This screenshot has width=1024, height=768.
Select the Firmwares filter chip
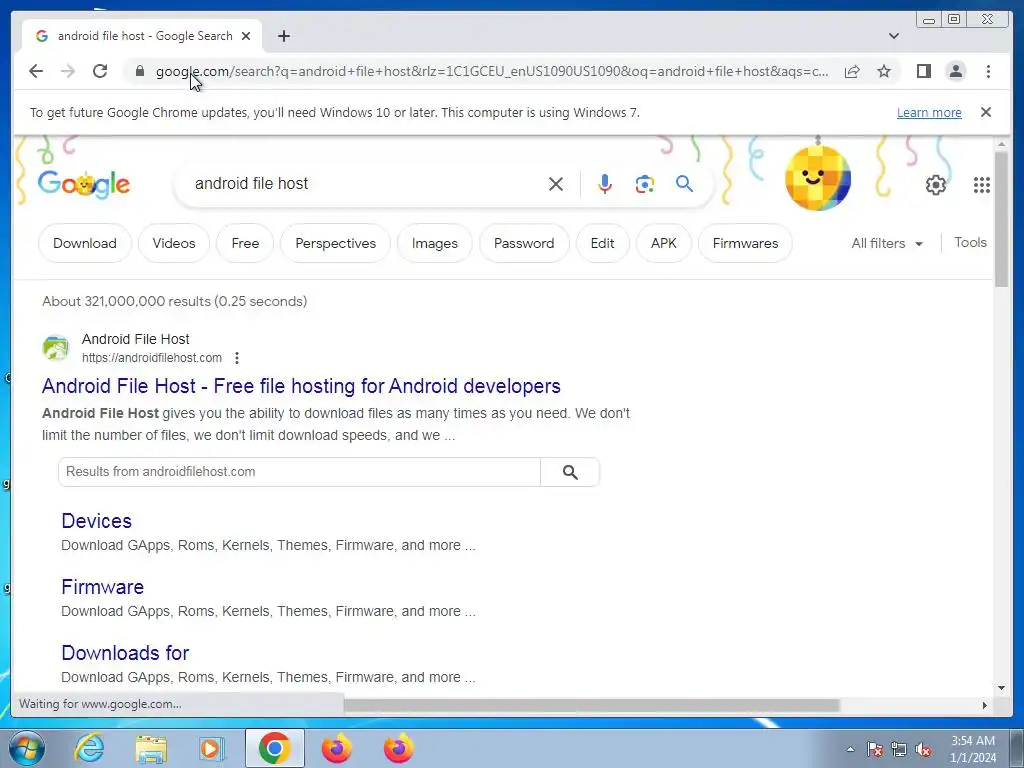point(745,243)
